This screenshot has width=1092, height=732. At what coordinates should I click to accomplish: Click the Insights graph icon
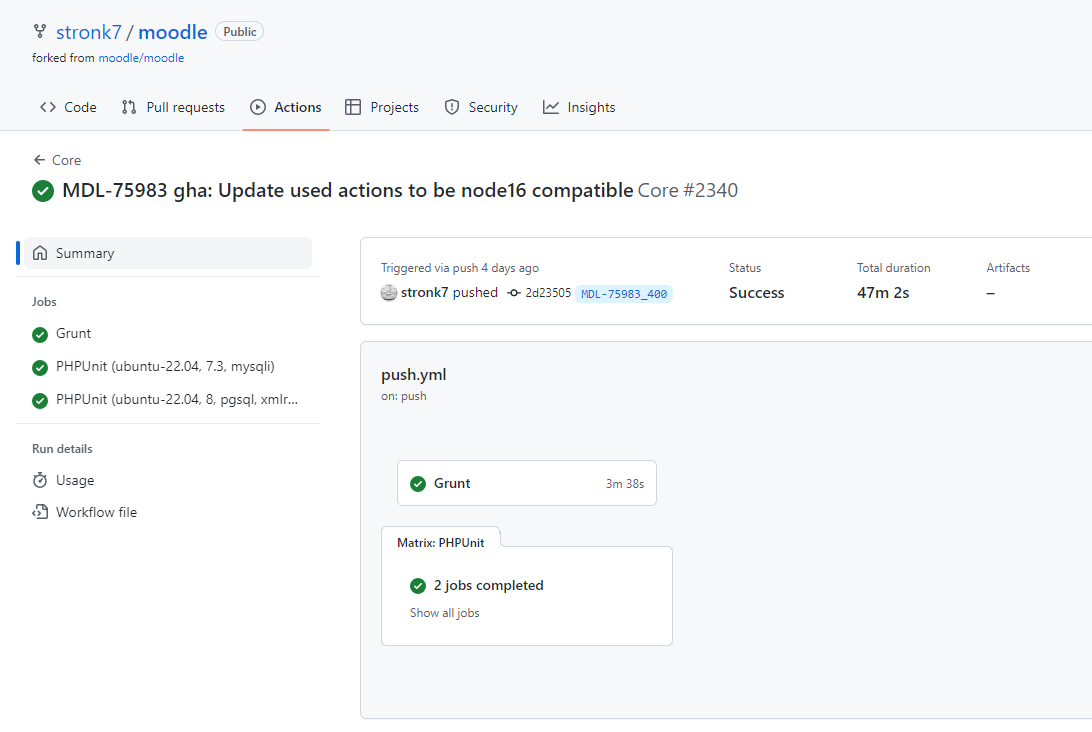(x=551, y=107)
